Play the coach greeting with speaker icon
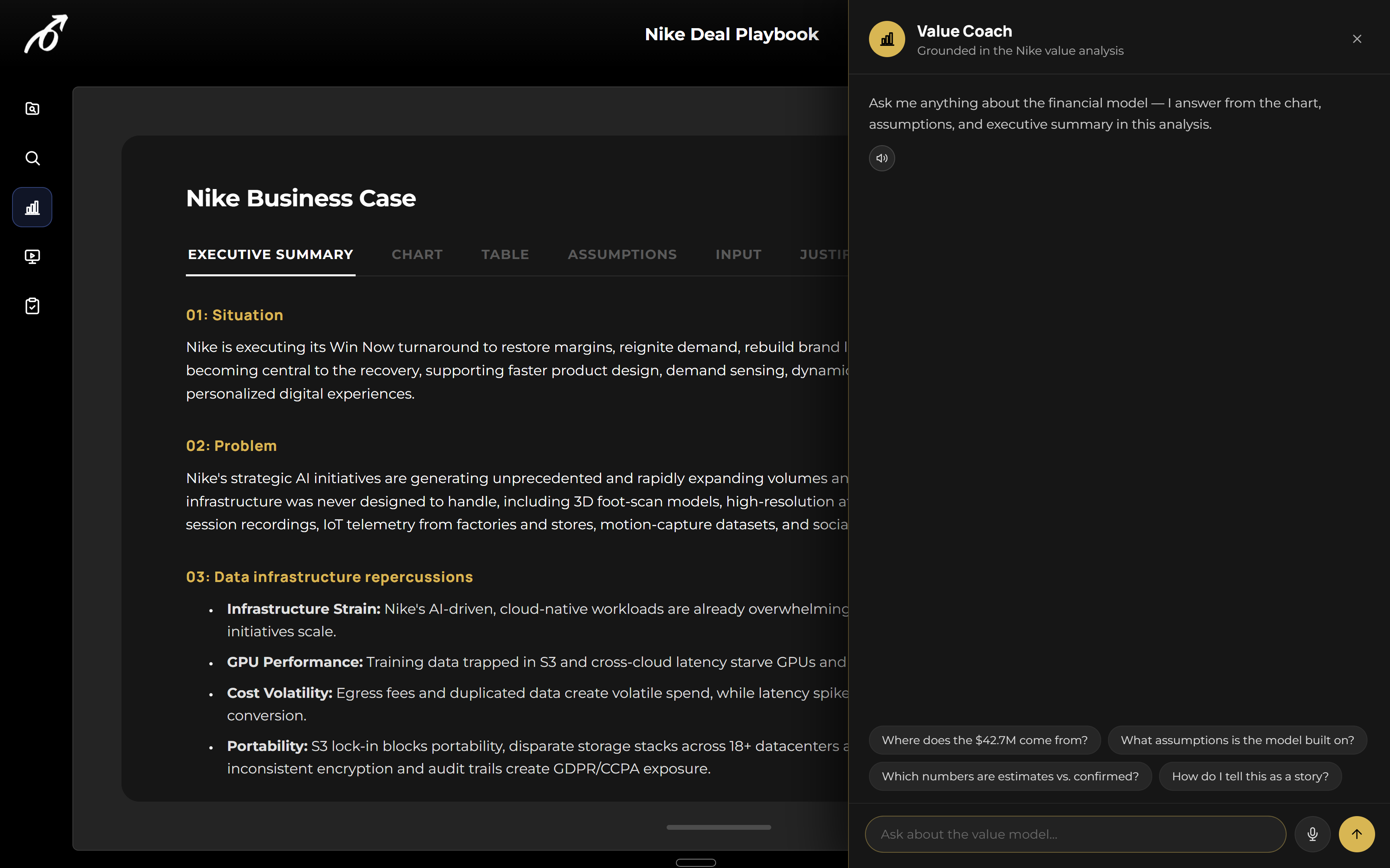The height and width of the screenshot is (868, 1390). [x=881, y=158]
